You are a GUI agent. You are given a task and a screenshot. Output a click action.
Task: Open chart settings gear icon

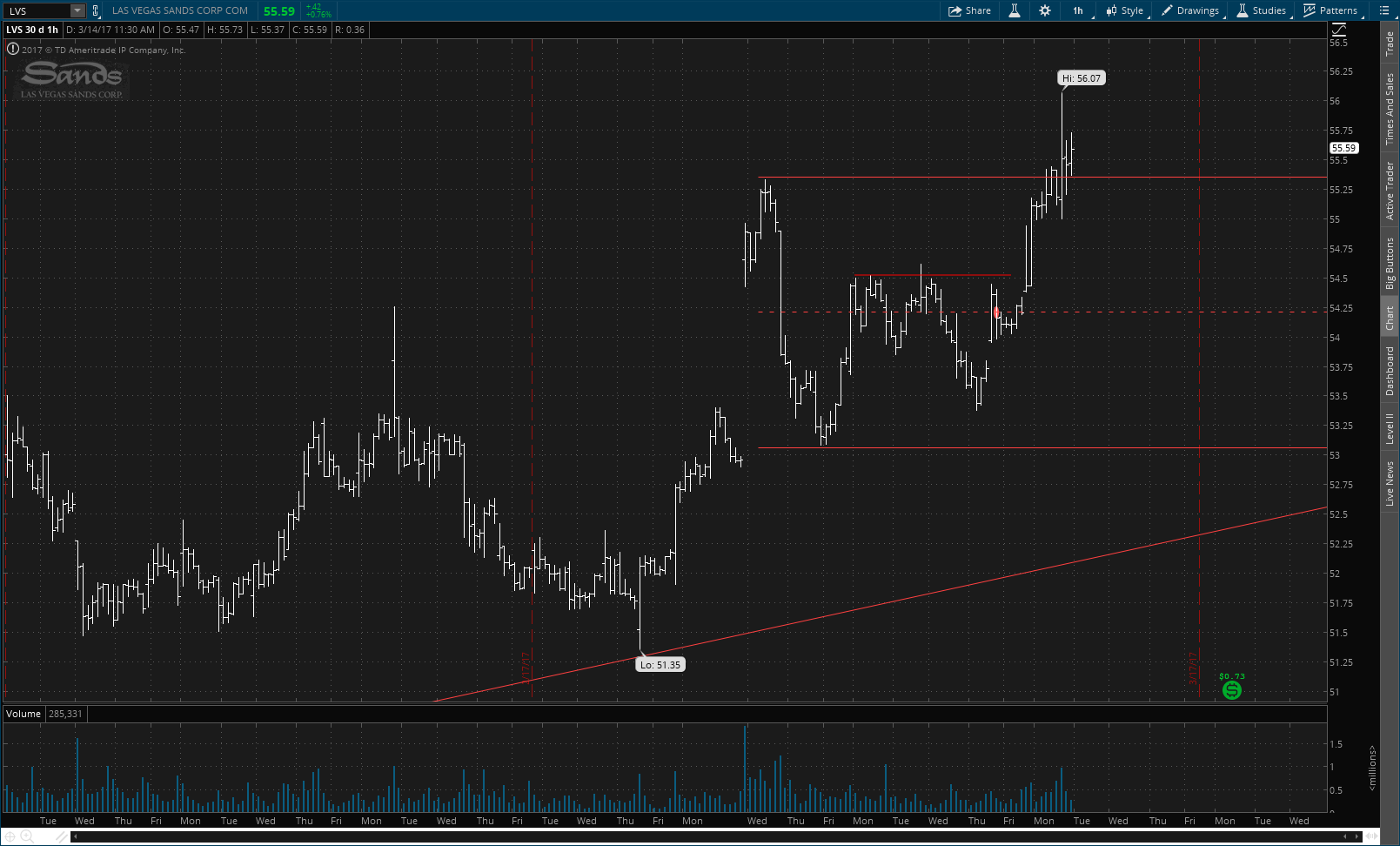1045,10
